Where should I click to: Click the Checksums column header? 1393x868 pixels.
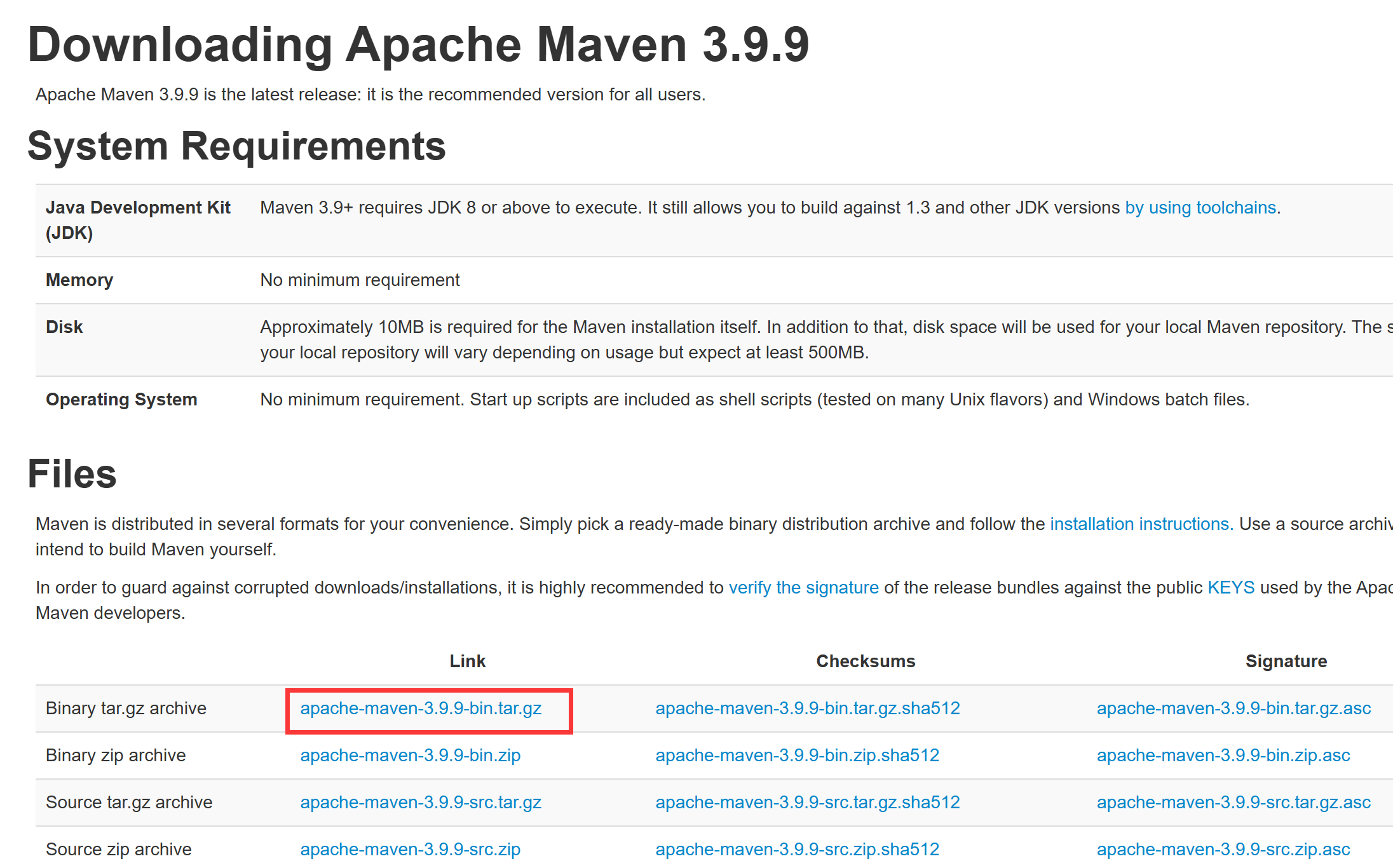pyautogui.click(x=866, y=661)
